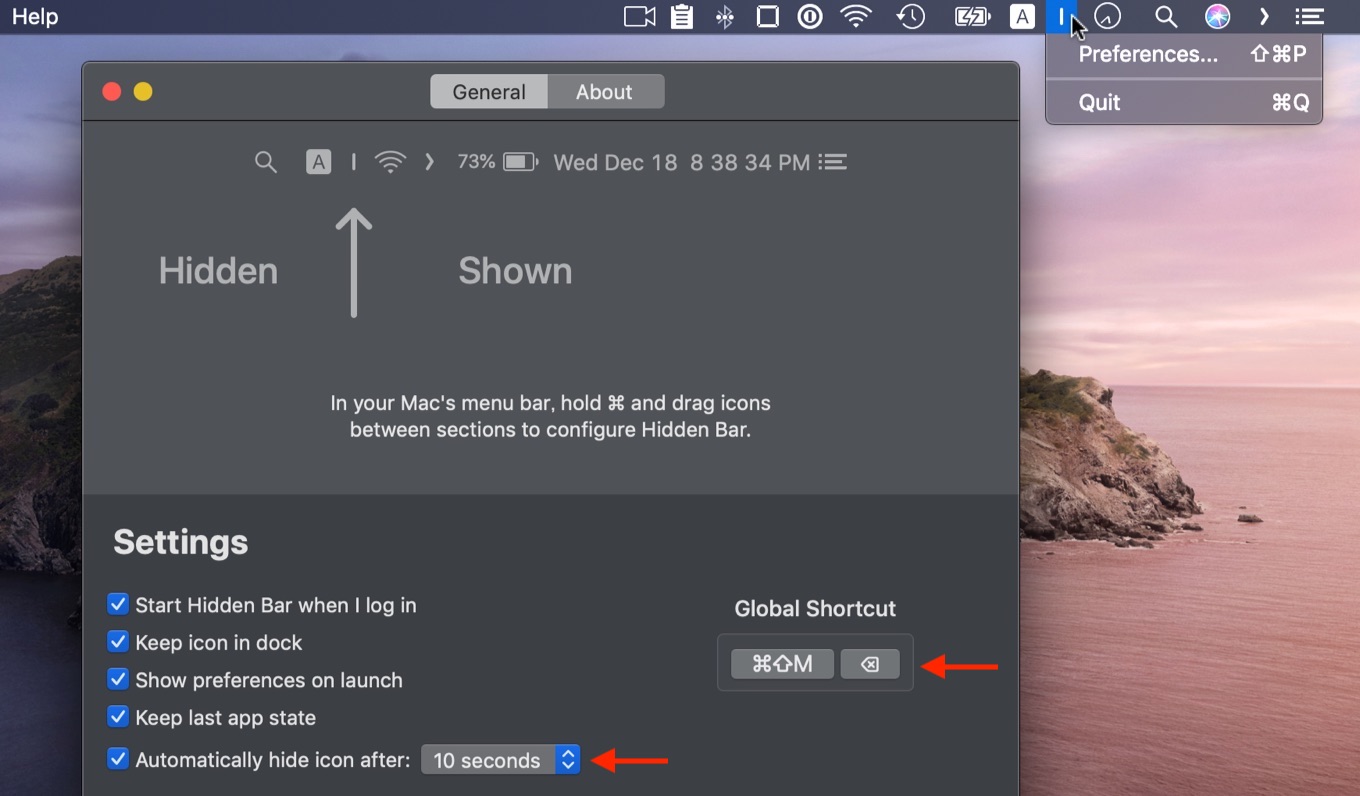This screenshot has width=1360, height=796.
Task: Open the Help menu in the menu bar
Action: point(35,17)
